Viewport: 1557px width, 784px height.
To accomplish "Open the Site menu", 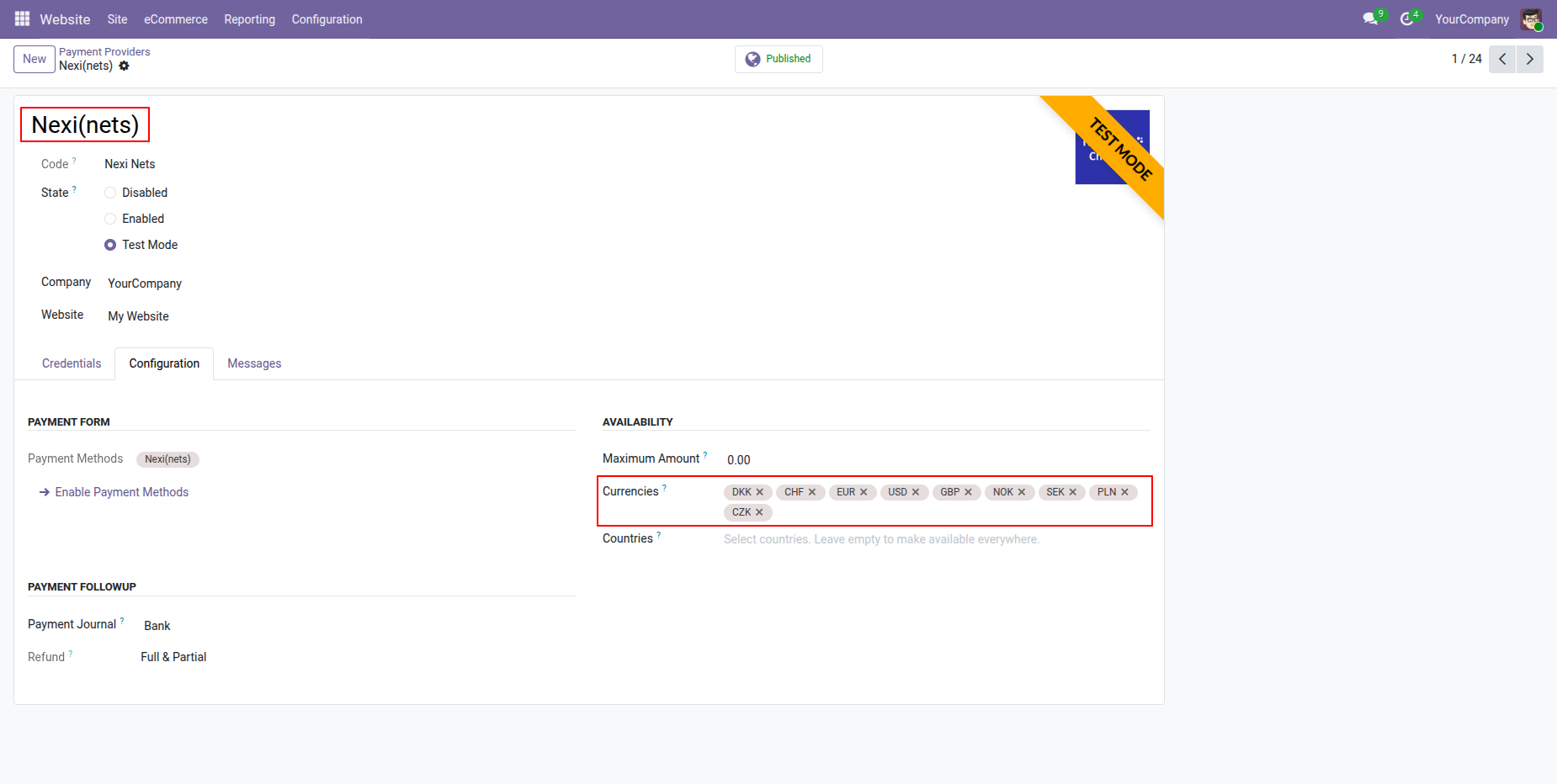I will (x=117, y=19).
